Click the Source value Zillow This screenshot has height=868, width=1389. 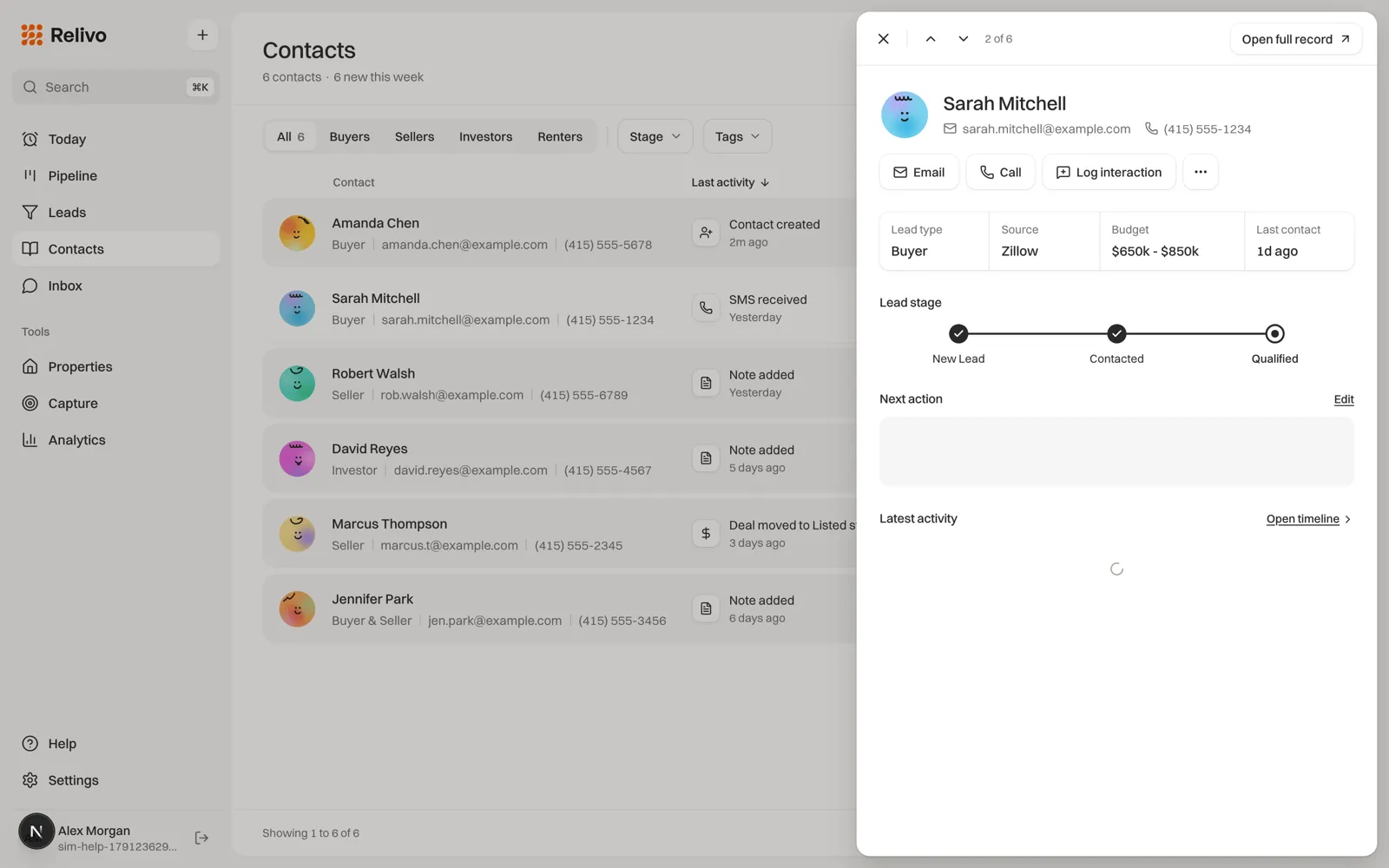click(1019, 251)
